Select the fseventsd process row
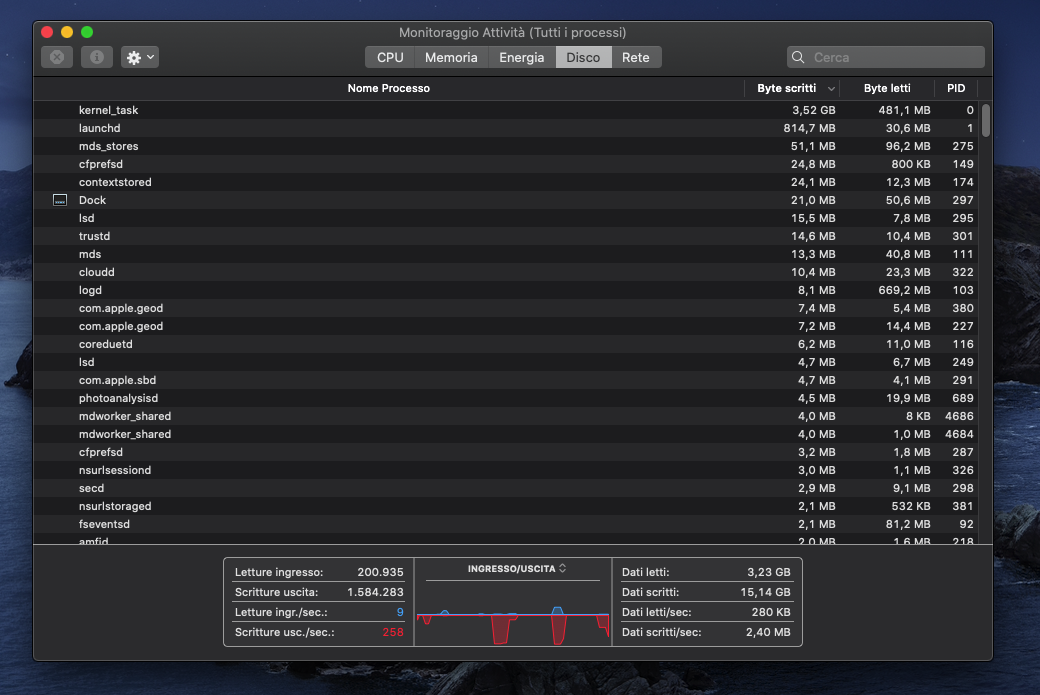The width and height of the screenshot is (1040, 695). tap(507, 524)
